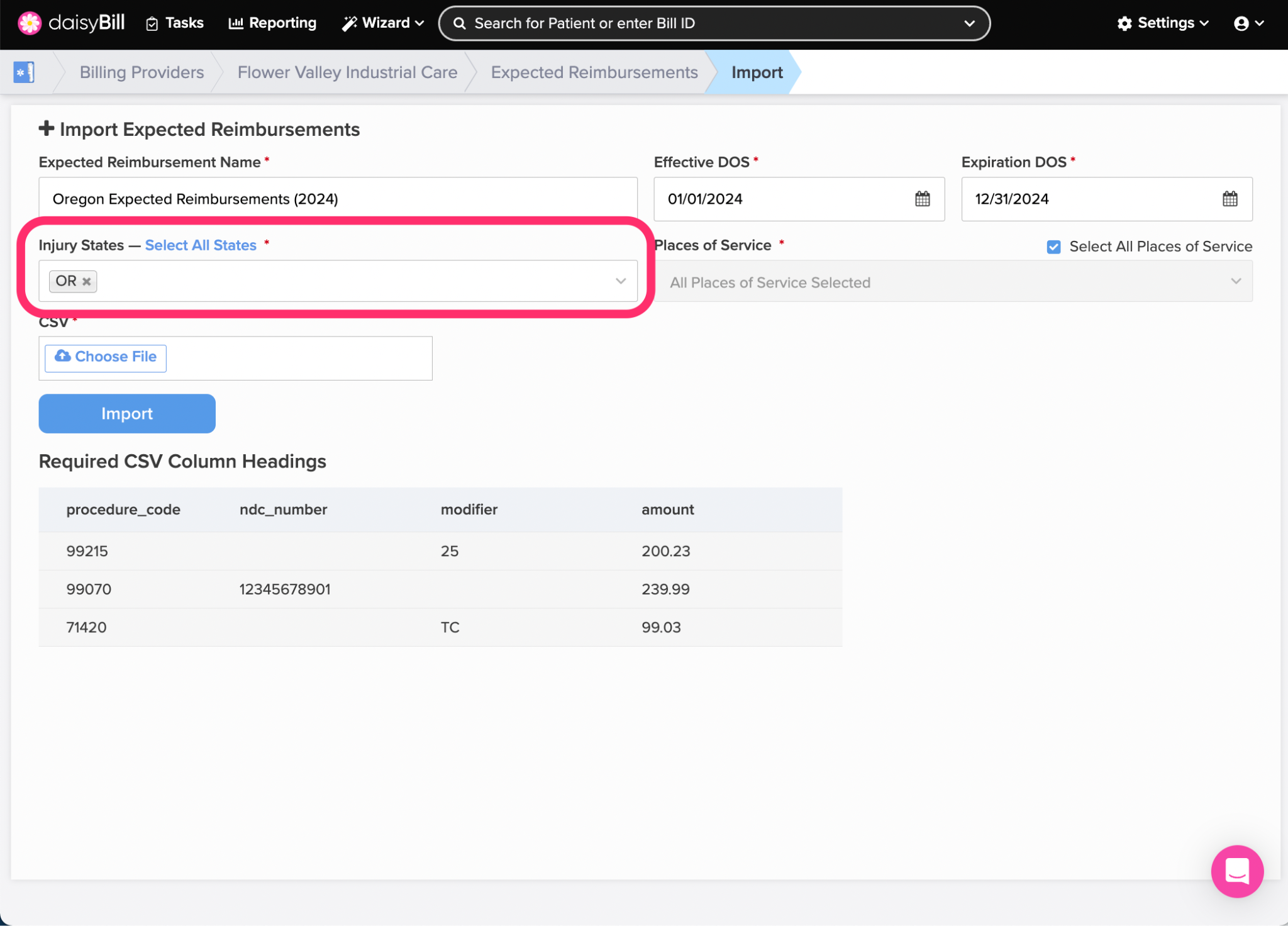1288x926 pixels.
Task: Open the Wizard menu
Action: [383, 23]
